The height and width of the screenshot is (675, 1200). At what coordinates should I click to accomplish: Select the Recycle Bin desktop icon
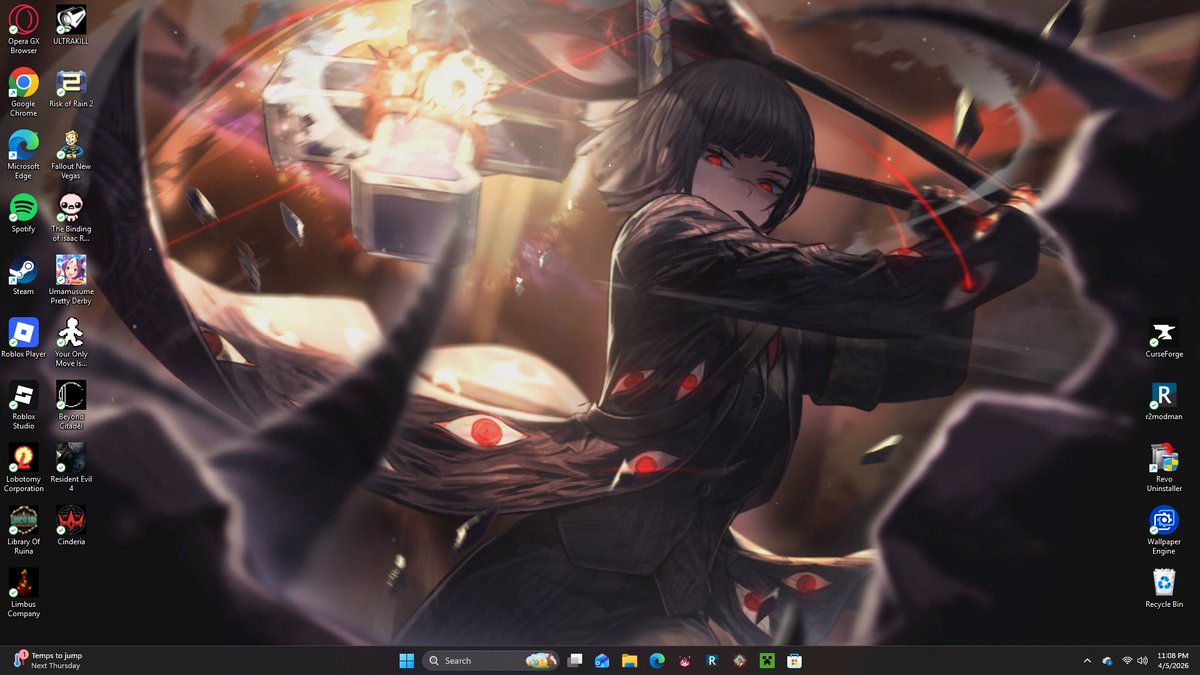(1164, 589)
